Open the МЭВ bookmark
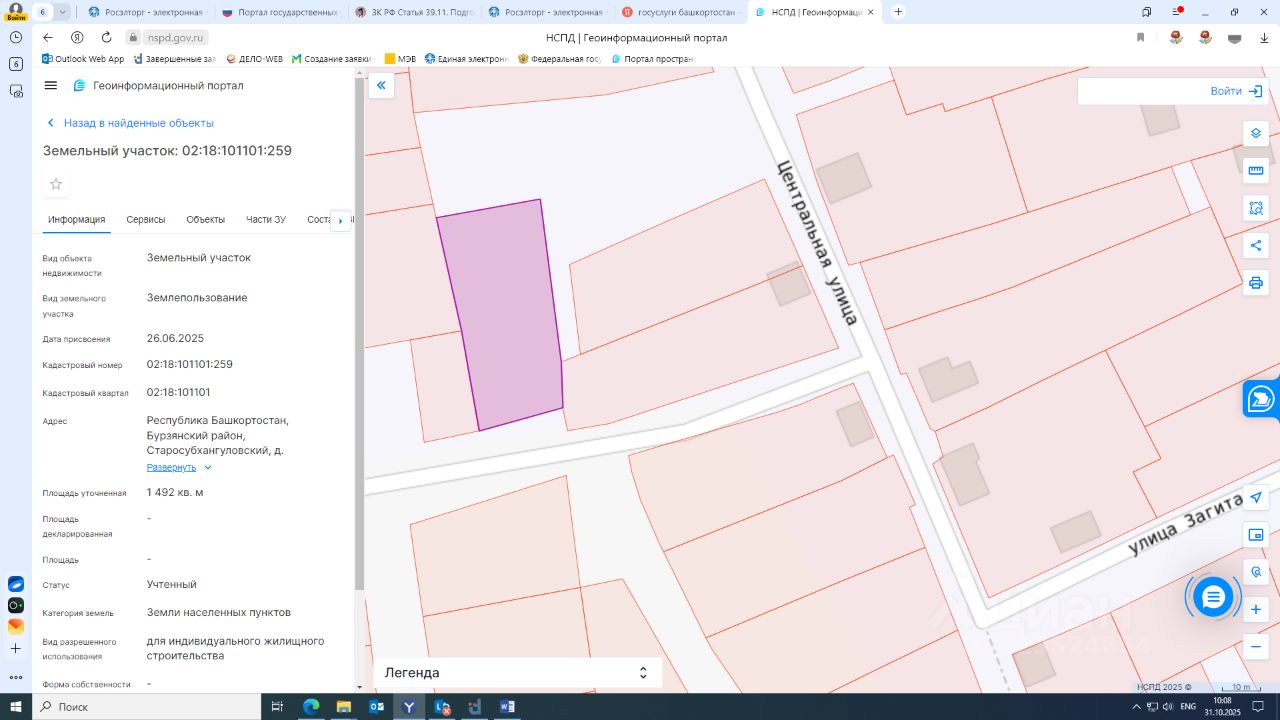1280x720 pixels. click(x=400, y=59)
